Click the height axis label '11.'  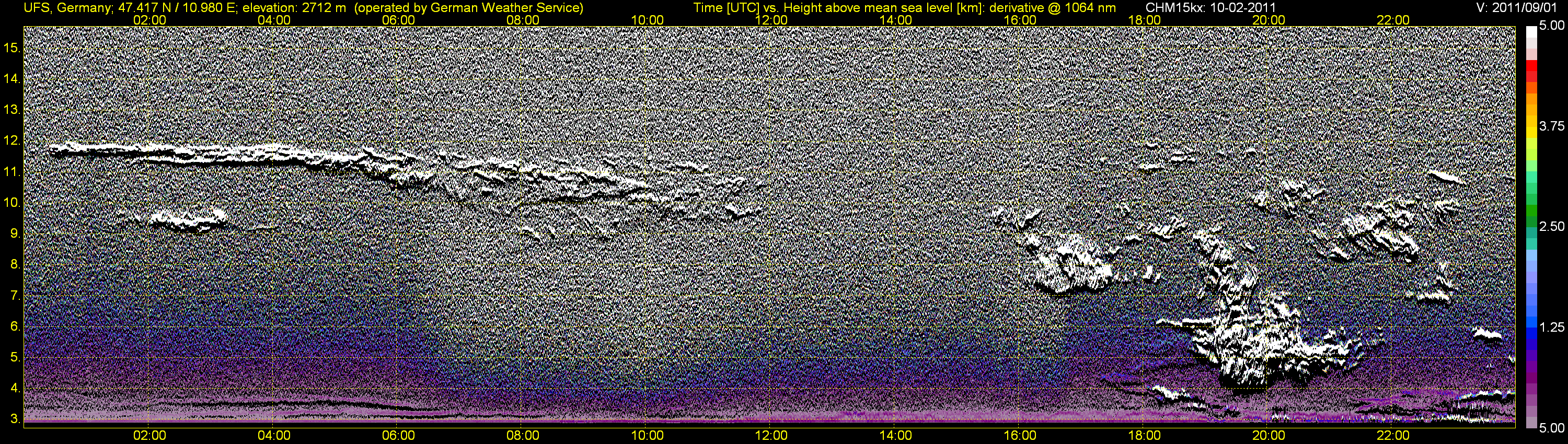coord(12,171)
